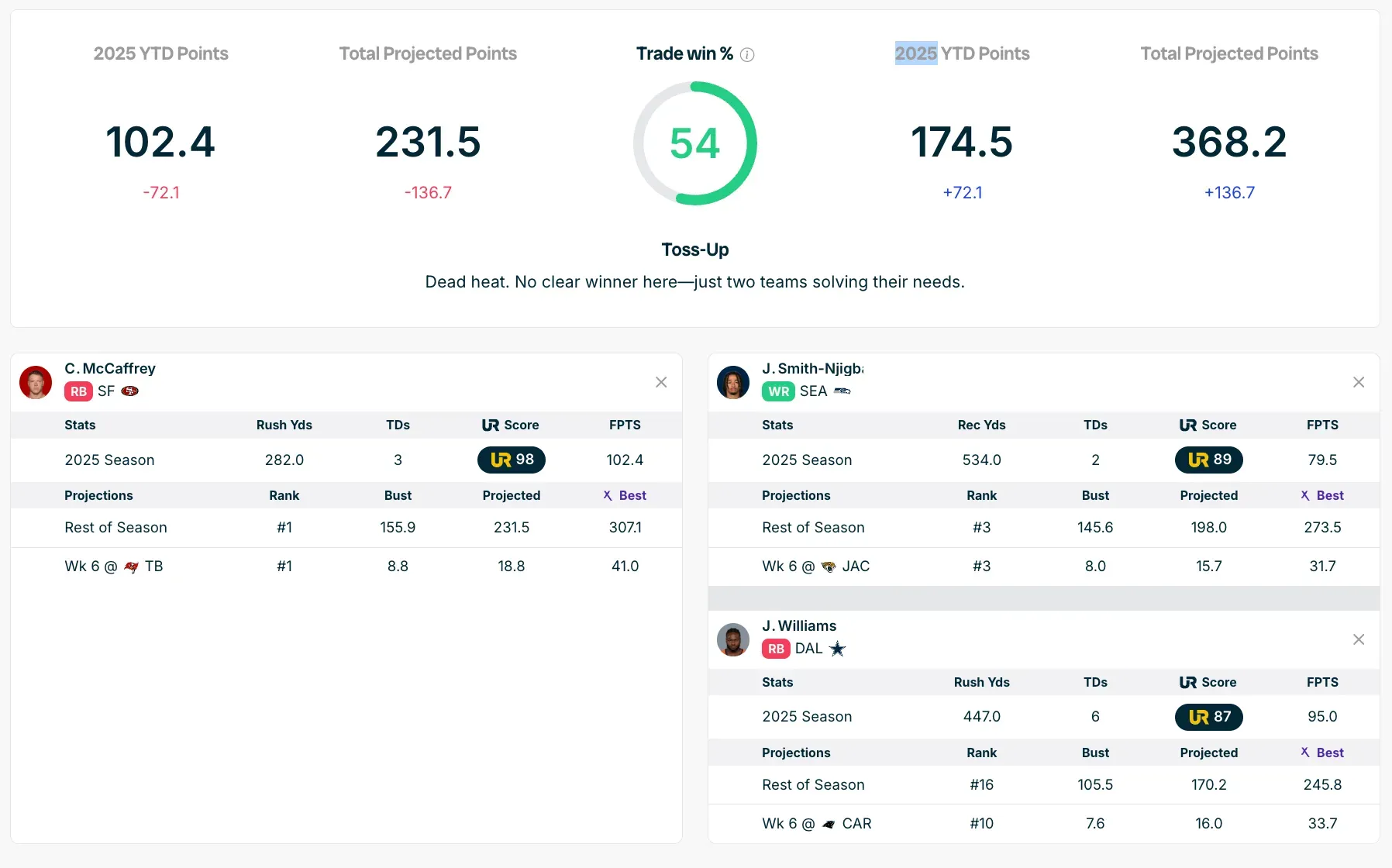This screenshot has height=868, width=1392.
Task: Click McCaffrey's UR 98 score badge
Action: (x=512, y=460)
